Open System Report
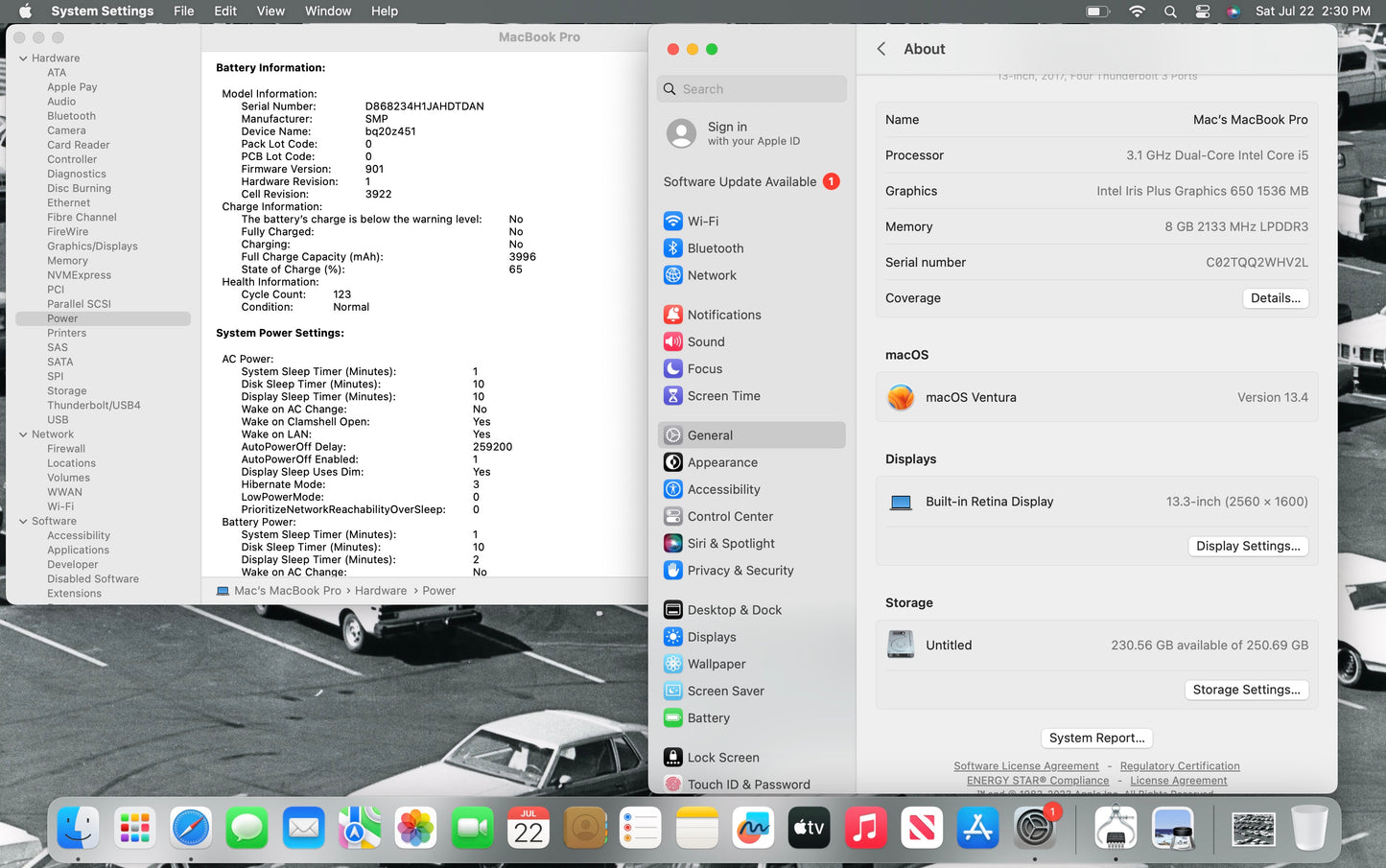Viewport: 1386px width, 868px height. (1096, 738)
